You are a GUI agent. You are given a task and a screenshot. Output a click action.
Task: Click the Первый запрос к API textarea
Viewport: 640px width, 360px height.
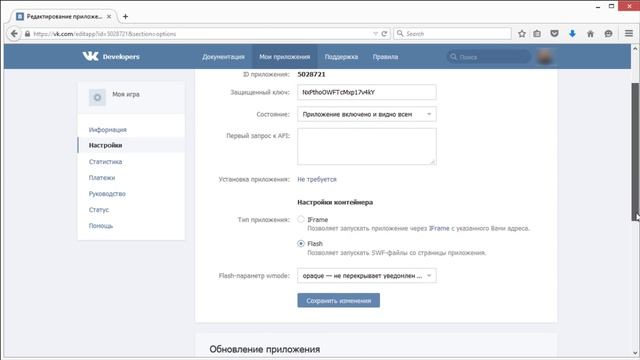click(x=367, y=147)
